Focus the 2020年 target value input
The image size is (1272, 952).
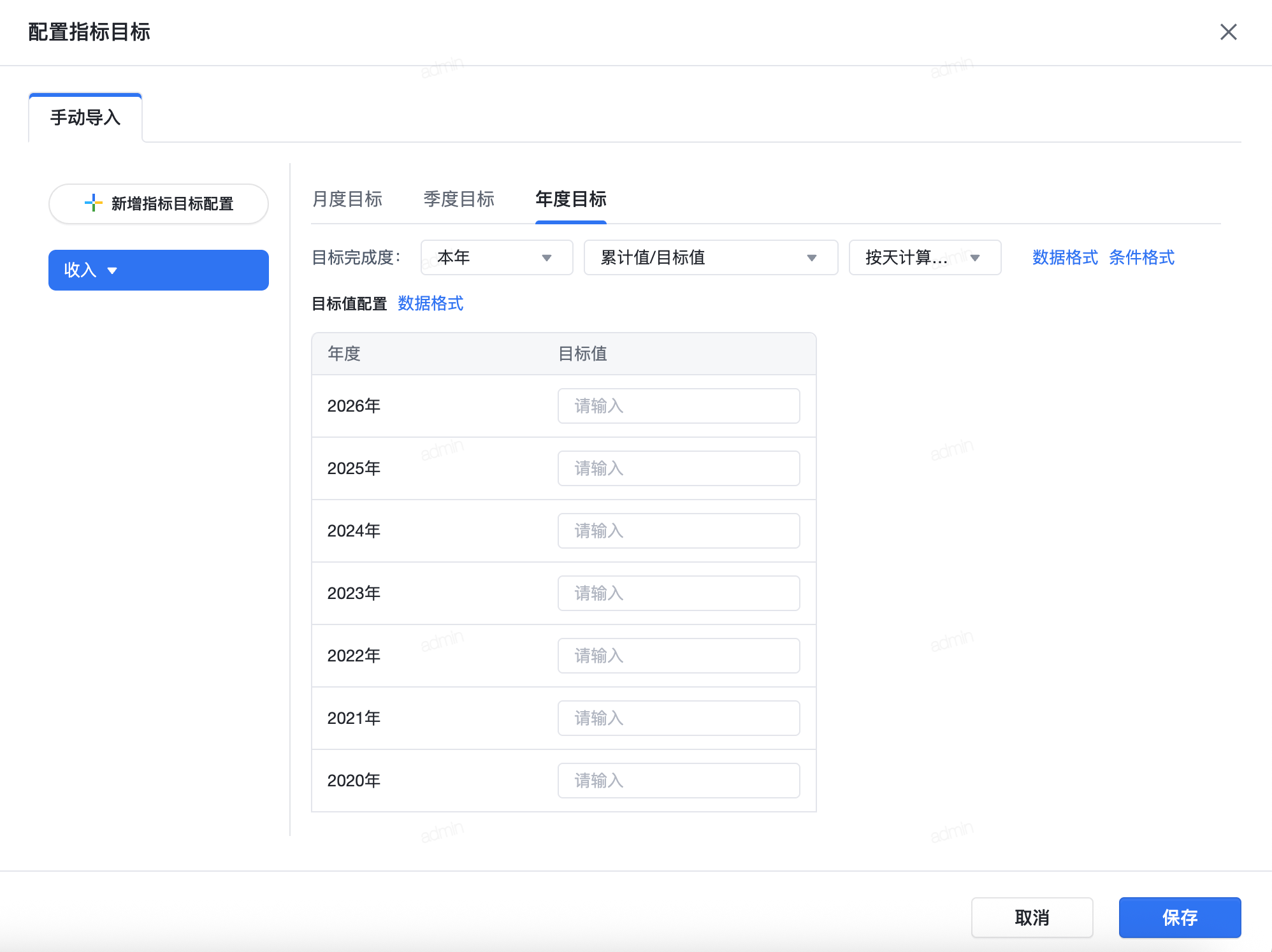pyautogui.click(x=679, y=781)
